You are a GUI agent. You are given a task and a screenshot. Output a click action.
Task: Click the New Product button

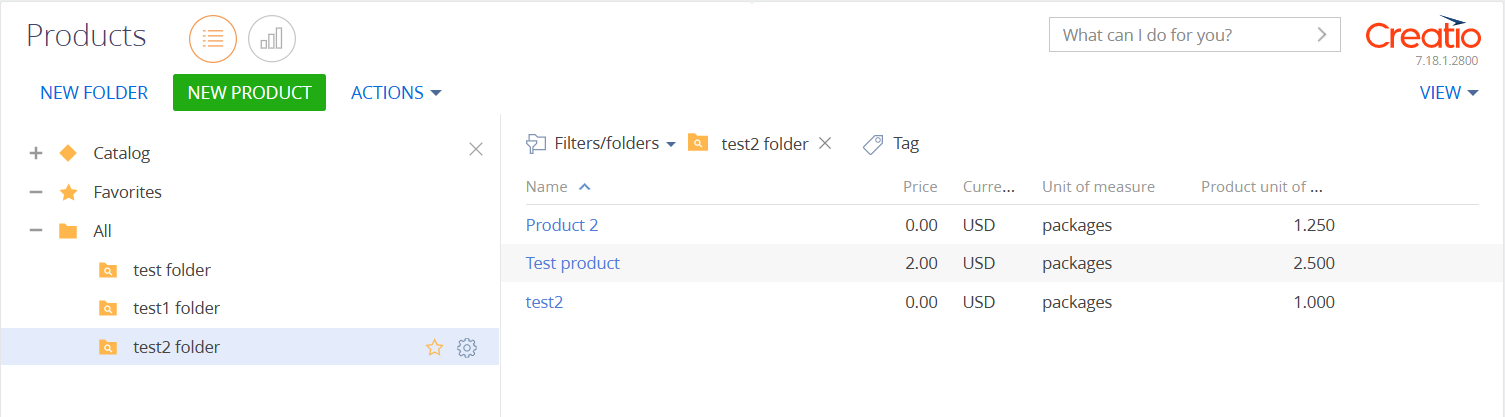[x=249, y=92]
